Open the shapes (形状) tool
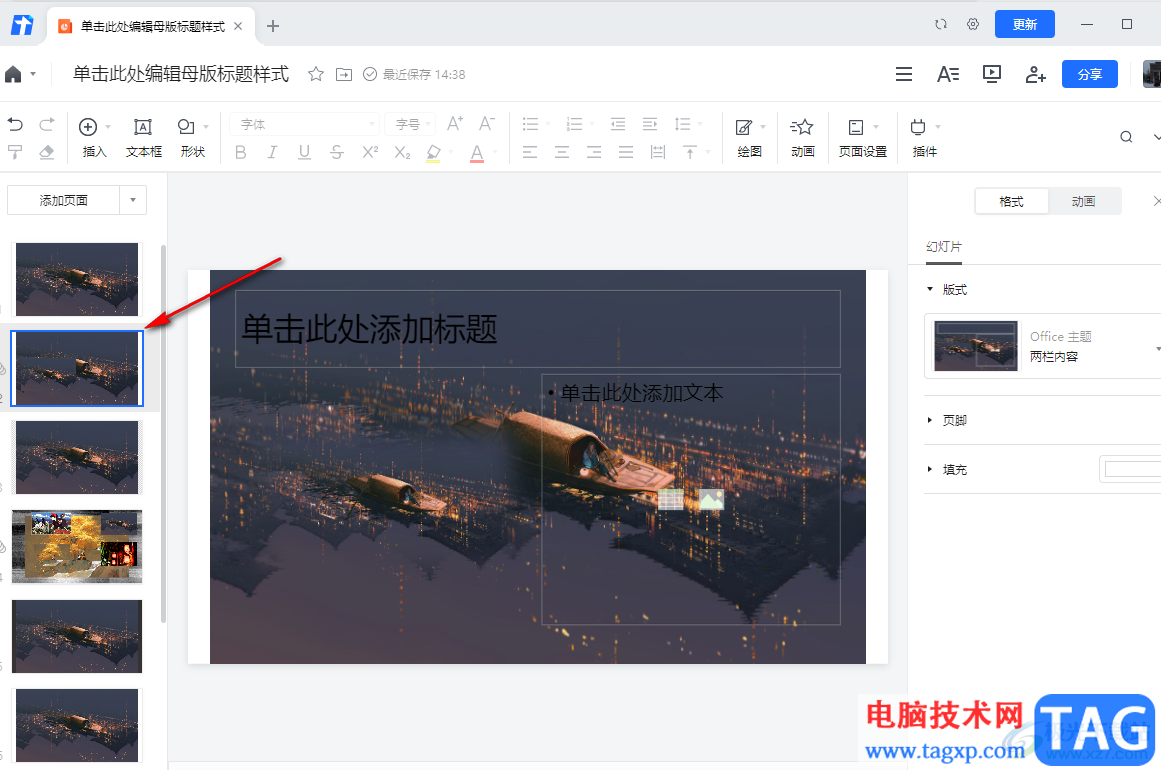This screenshot has width=1161, height=770. click(x=193, y=138)
